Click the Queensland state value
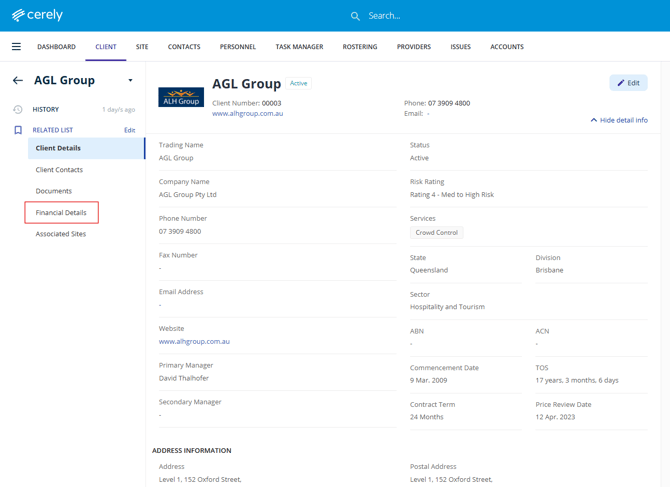Viewport: 670px width, 487px height. [x=429, y=270]
